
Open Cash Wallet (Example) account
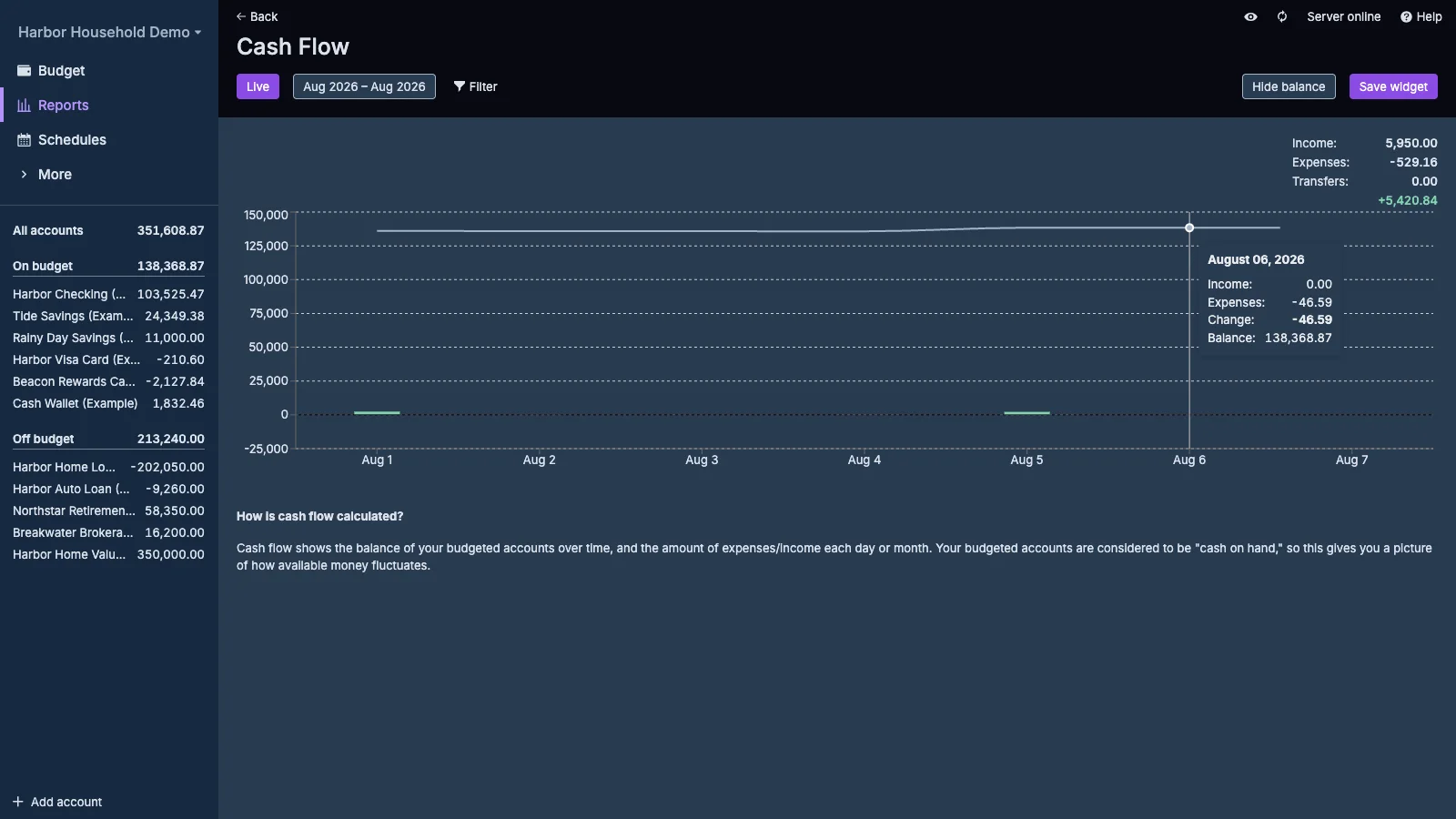click(108, 403)
